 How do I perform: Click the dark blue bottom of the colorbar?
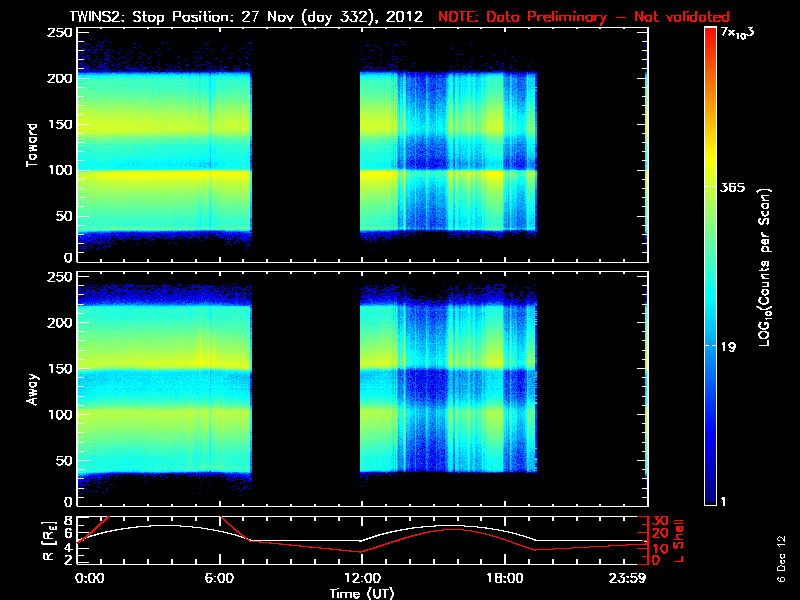click(x=710, y=500)
